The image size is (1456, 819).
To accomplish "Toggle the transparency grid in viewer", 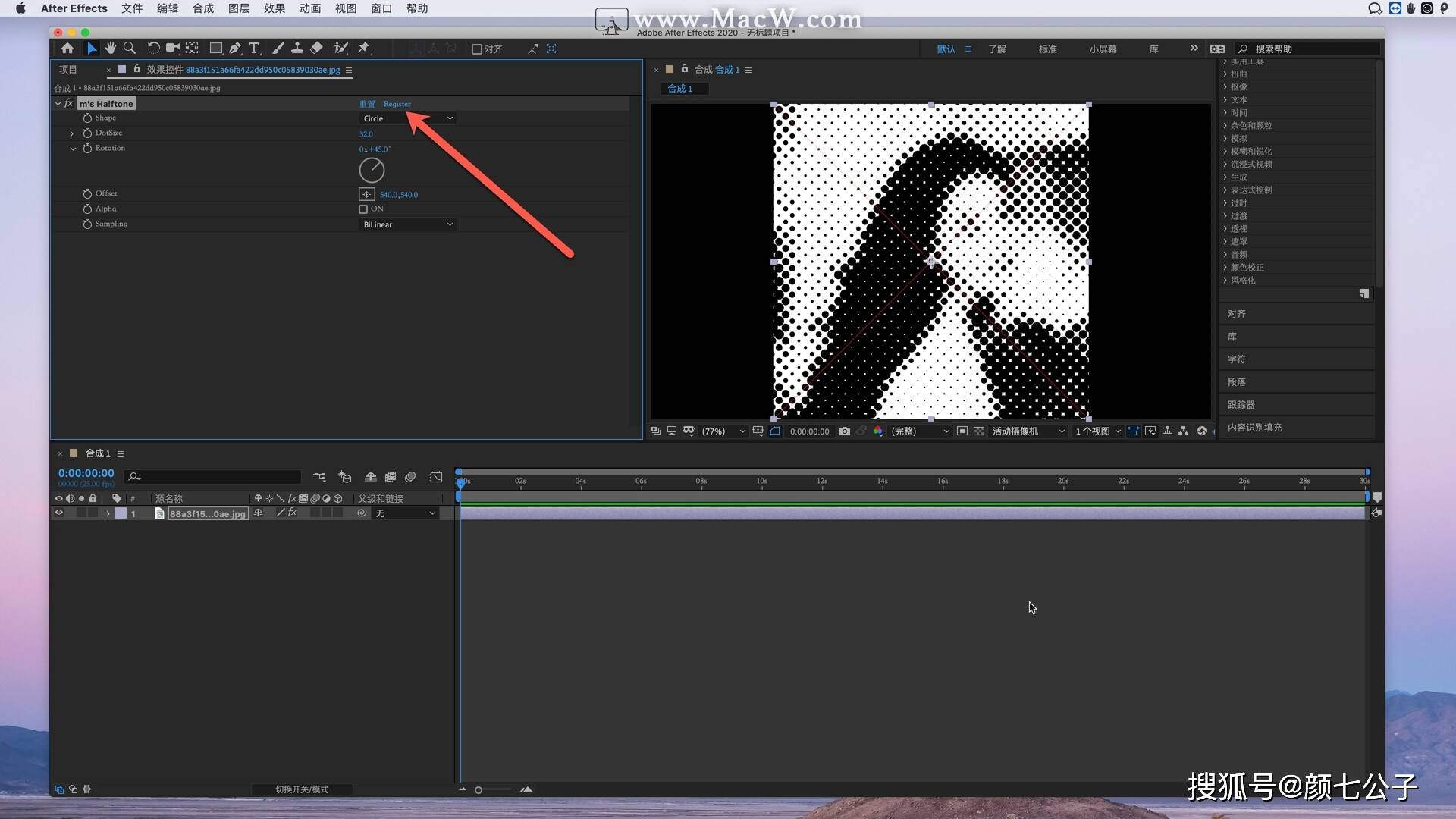I will click(x=979, y=431).
